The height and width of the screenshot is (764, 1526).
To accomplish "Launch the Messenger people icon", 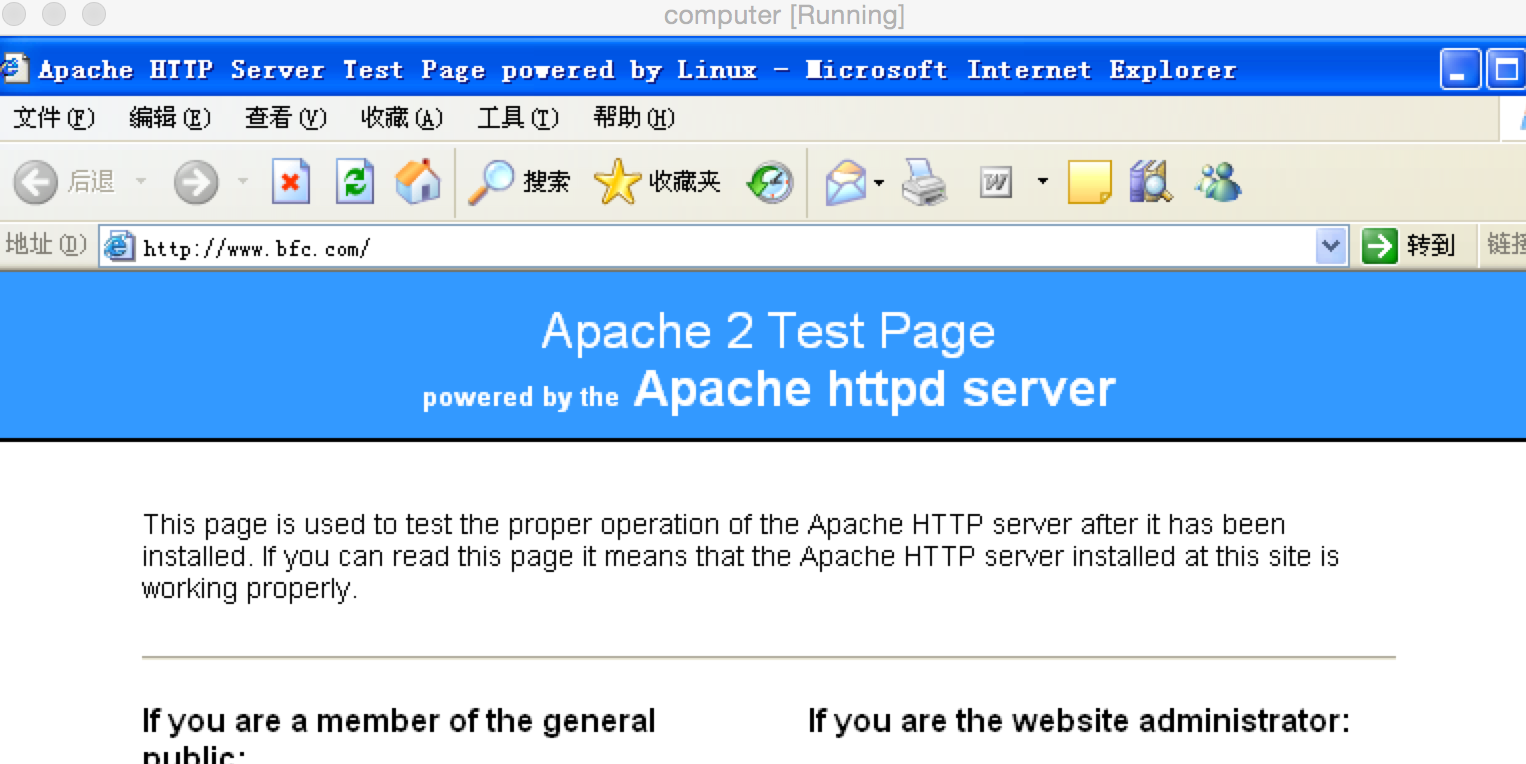I will (1217, 182).
